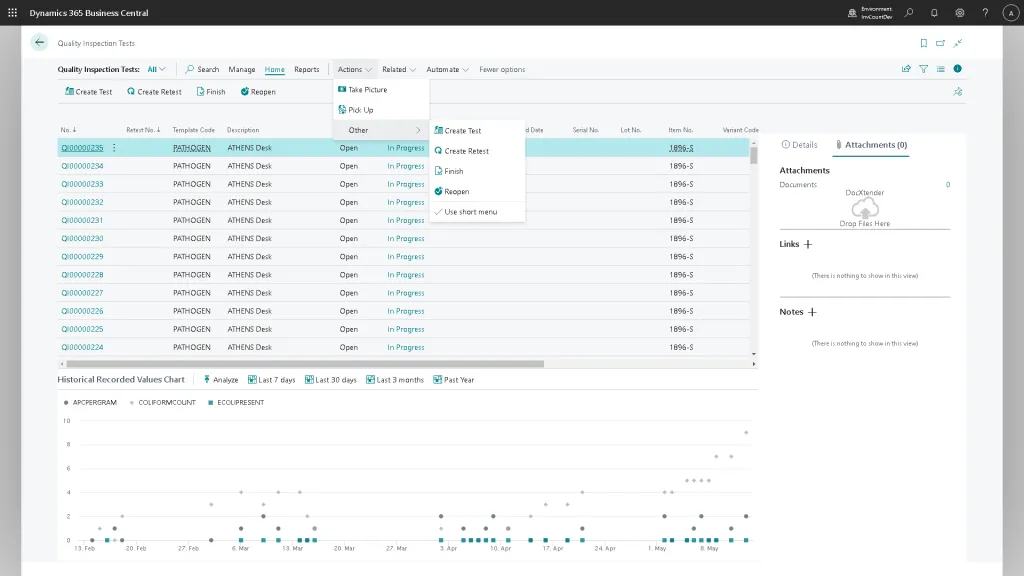Screen dimensions: 1024x576
Task: Click the bookmark icon for this page
Action: pyautogui.click(x=924, y=43)
